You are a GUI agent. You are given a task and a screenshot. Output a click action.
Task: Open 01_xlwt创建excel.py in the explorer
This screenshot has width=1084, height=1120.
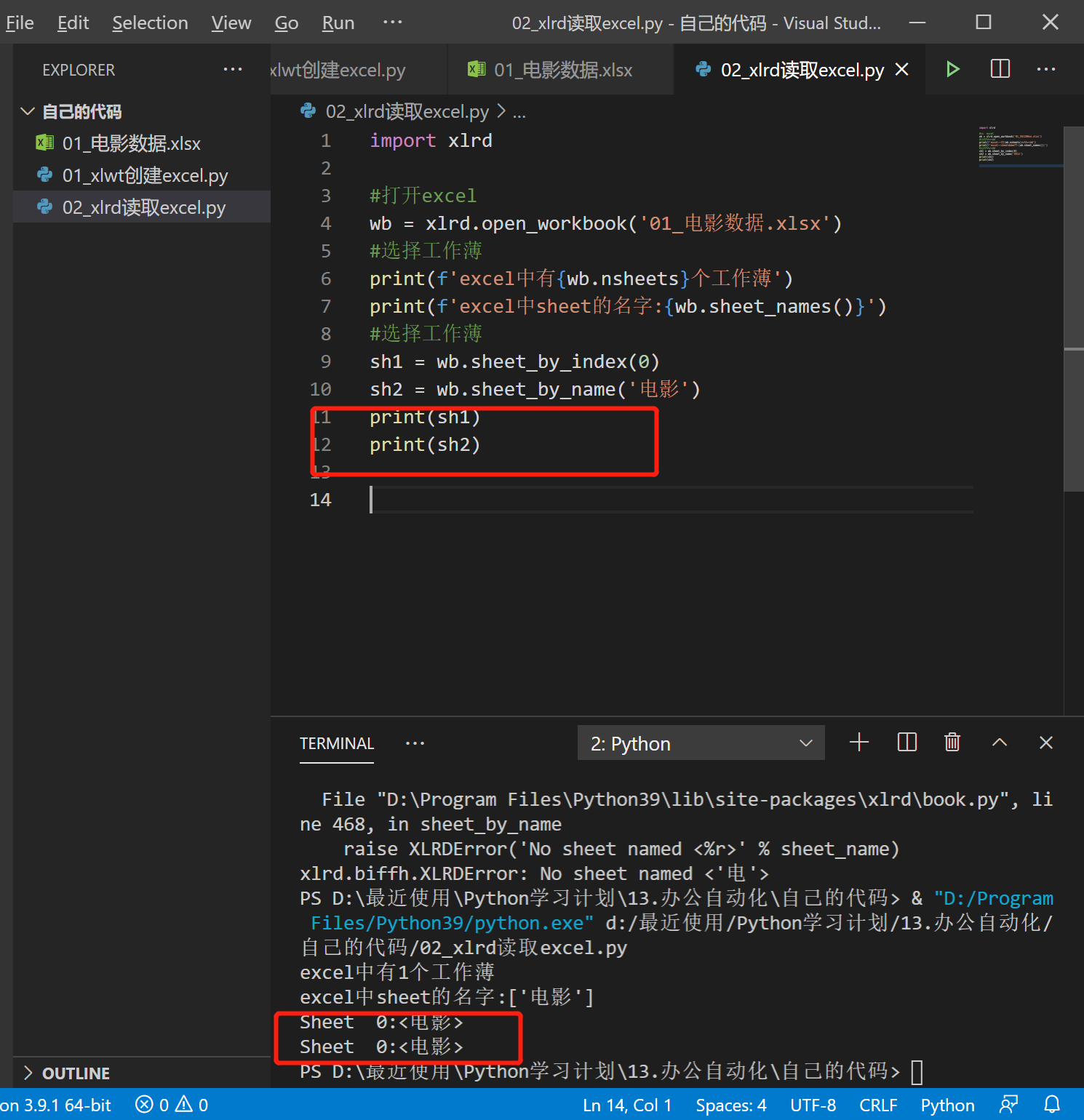142,175
